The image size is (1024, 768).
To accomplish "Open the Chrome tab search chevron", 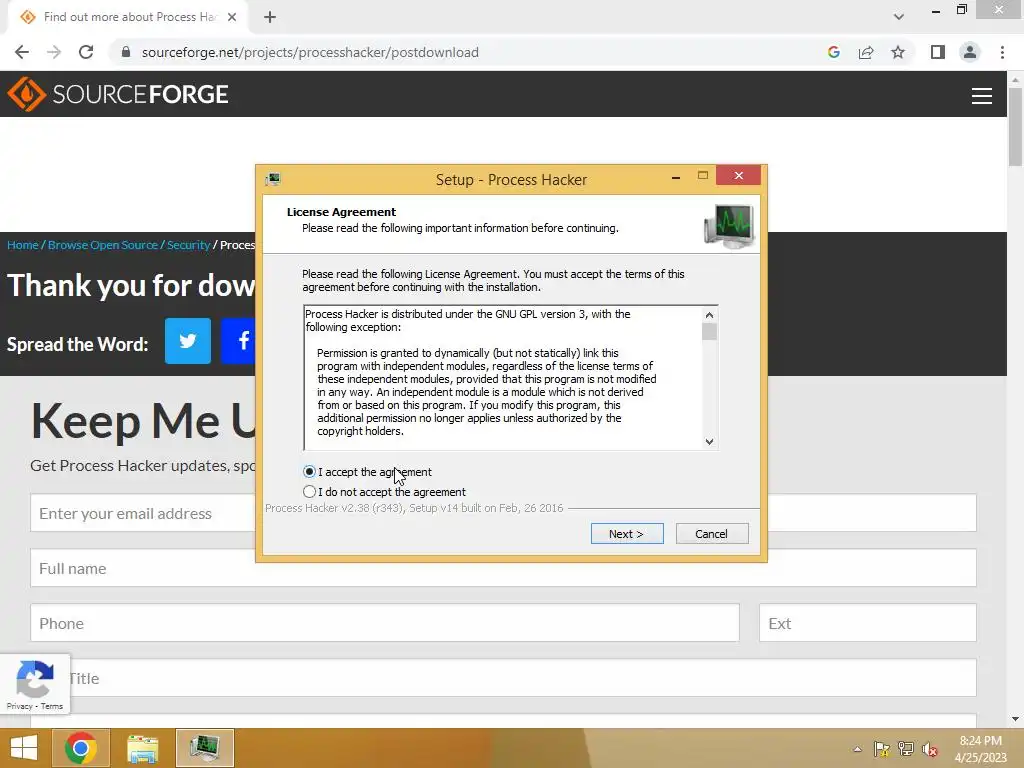I will click(x=899, y=17).
